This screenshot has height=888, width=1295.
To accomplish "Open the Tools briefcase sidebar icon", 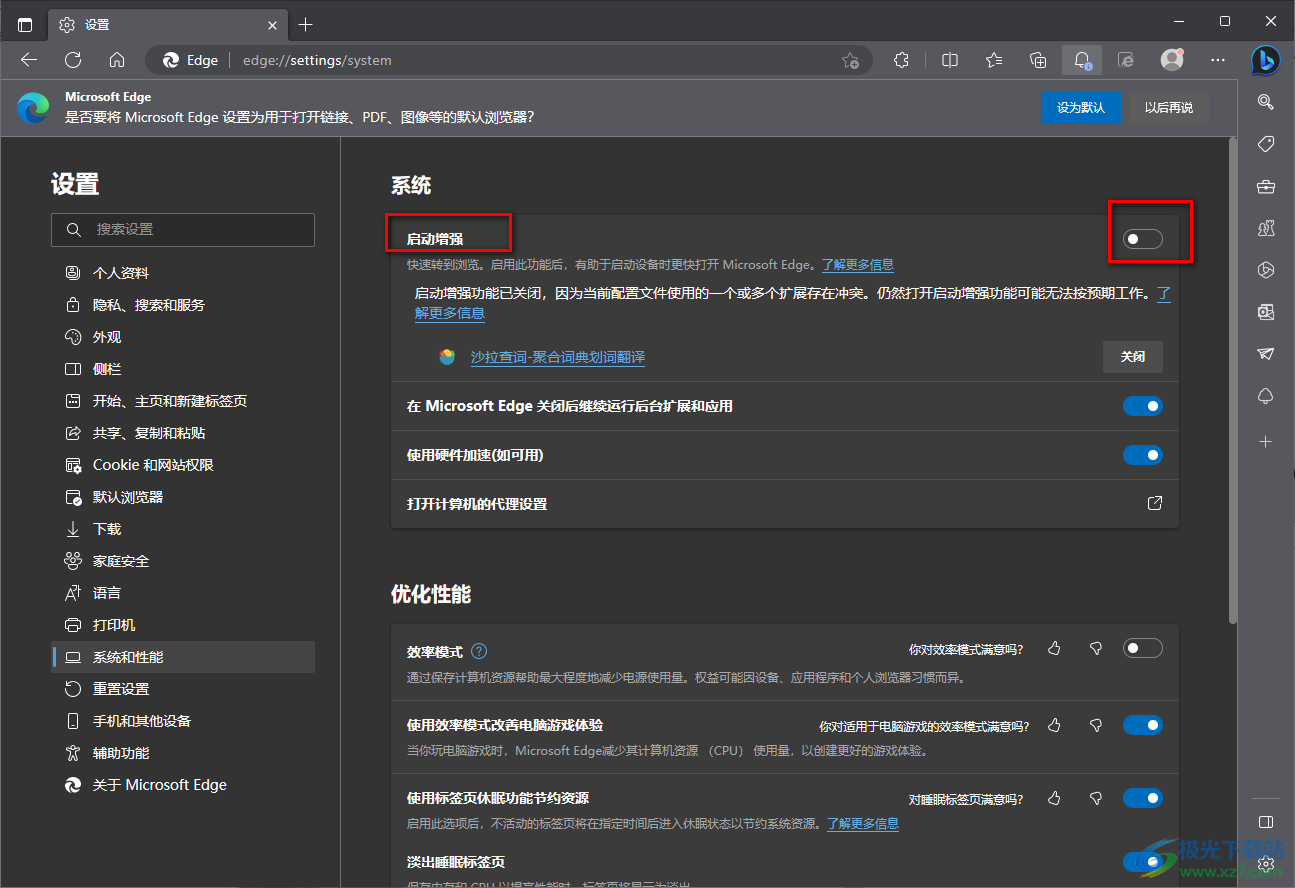I will (1266, 186).
